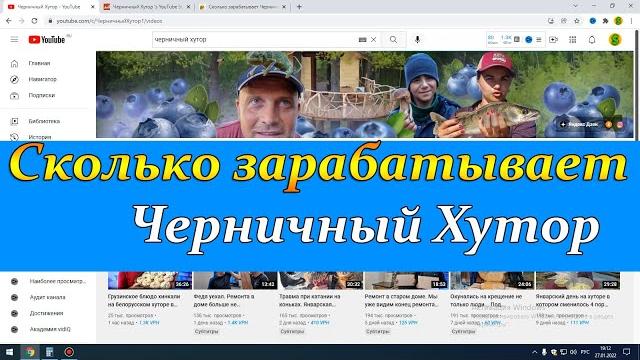
Task: Open История in the sidebar
Action: (40, 136)
